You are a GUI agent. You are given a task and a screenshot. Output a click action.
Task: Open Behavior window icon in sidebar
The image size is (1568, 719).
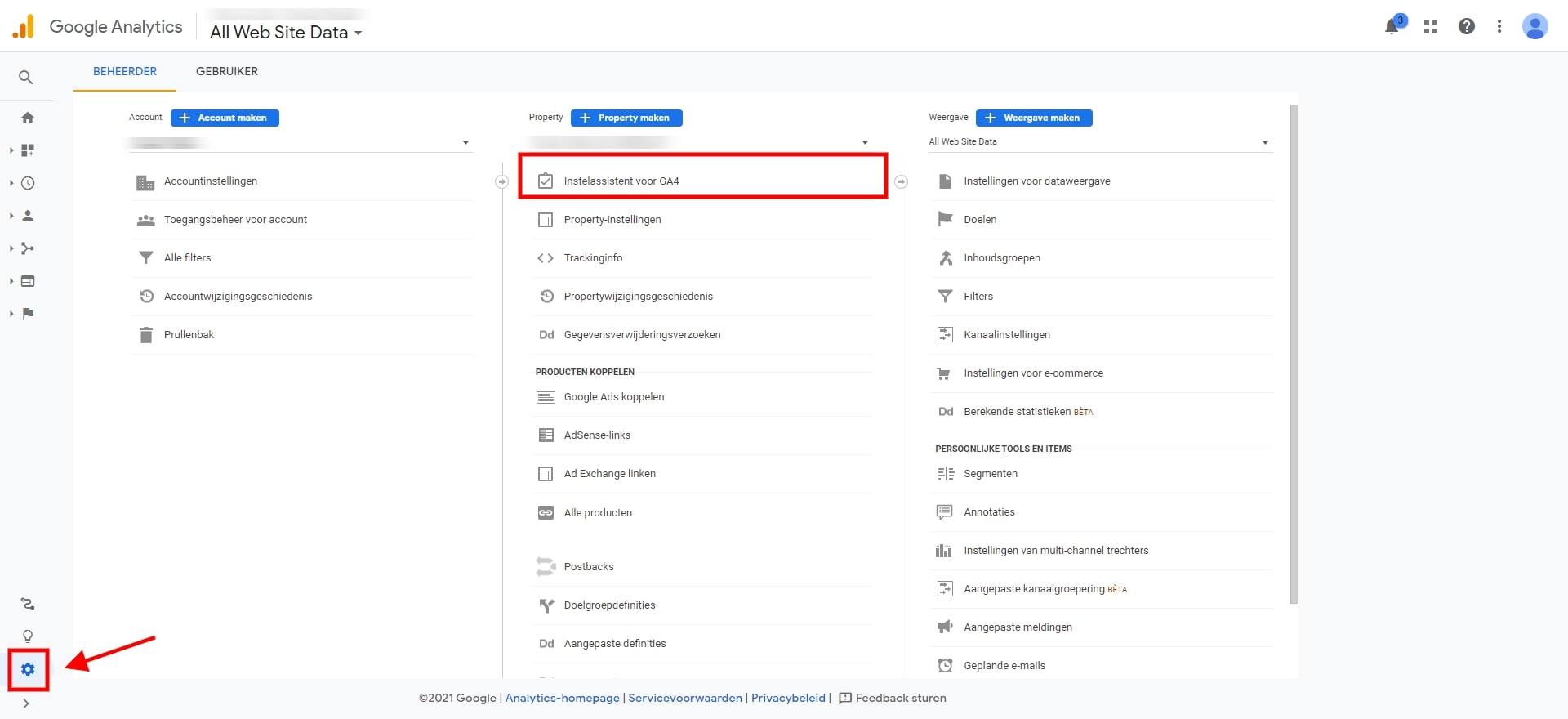coord(28,281)
